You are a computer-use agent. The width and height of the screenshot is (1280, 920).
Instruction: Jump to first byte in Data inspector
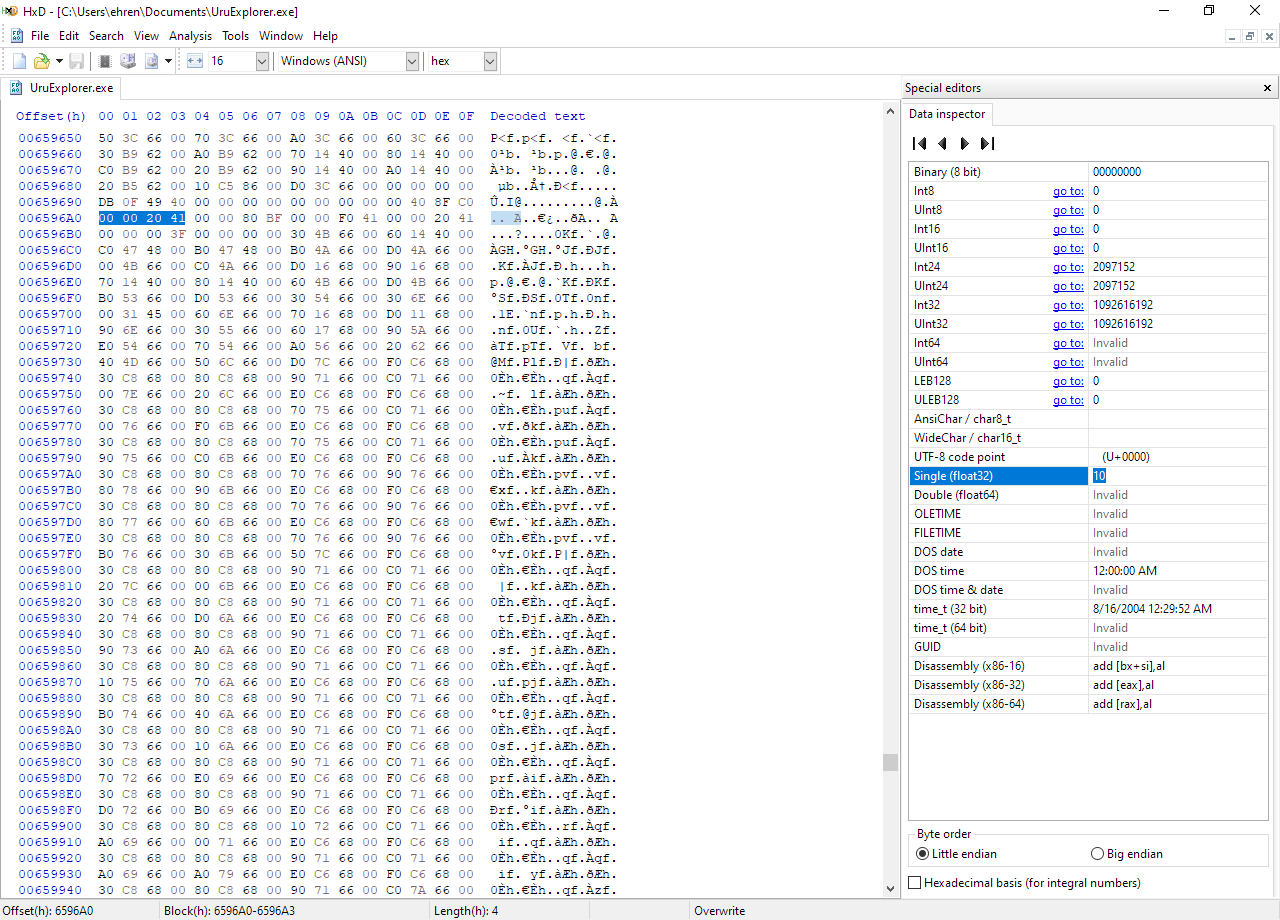pyautogui.click(x=920, y=143)
